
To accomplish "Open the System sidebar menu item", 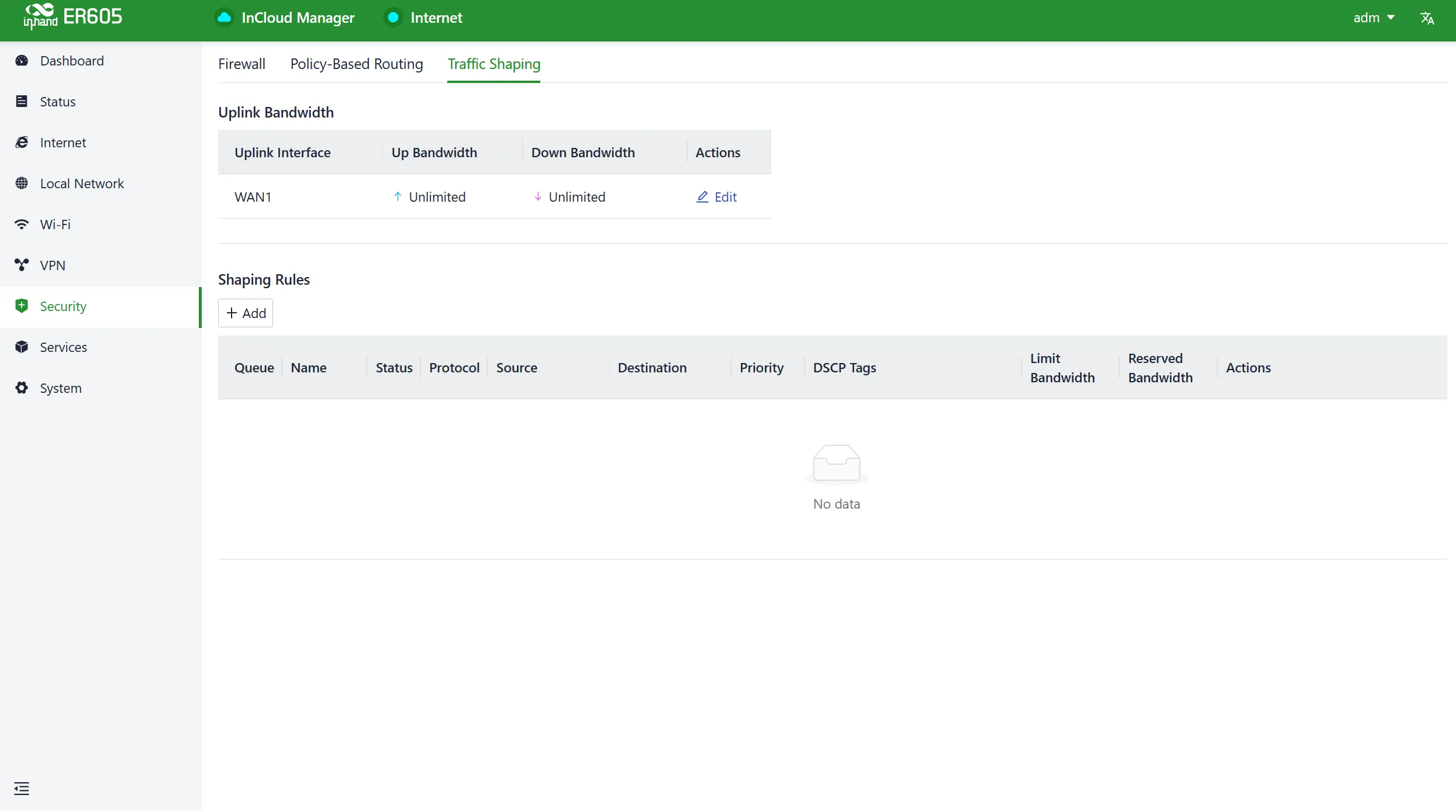I will point(101,388).
